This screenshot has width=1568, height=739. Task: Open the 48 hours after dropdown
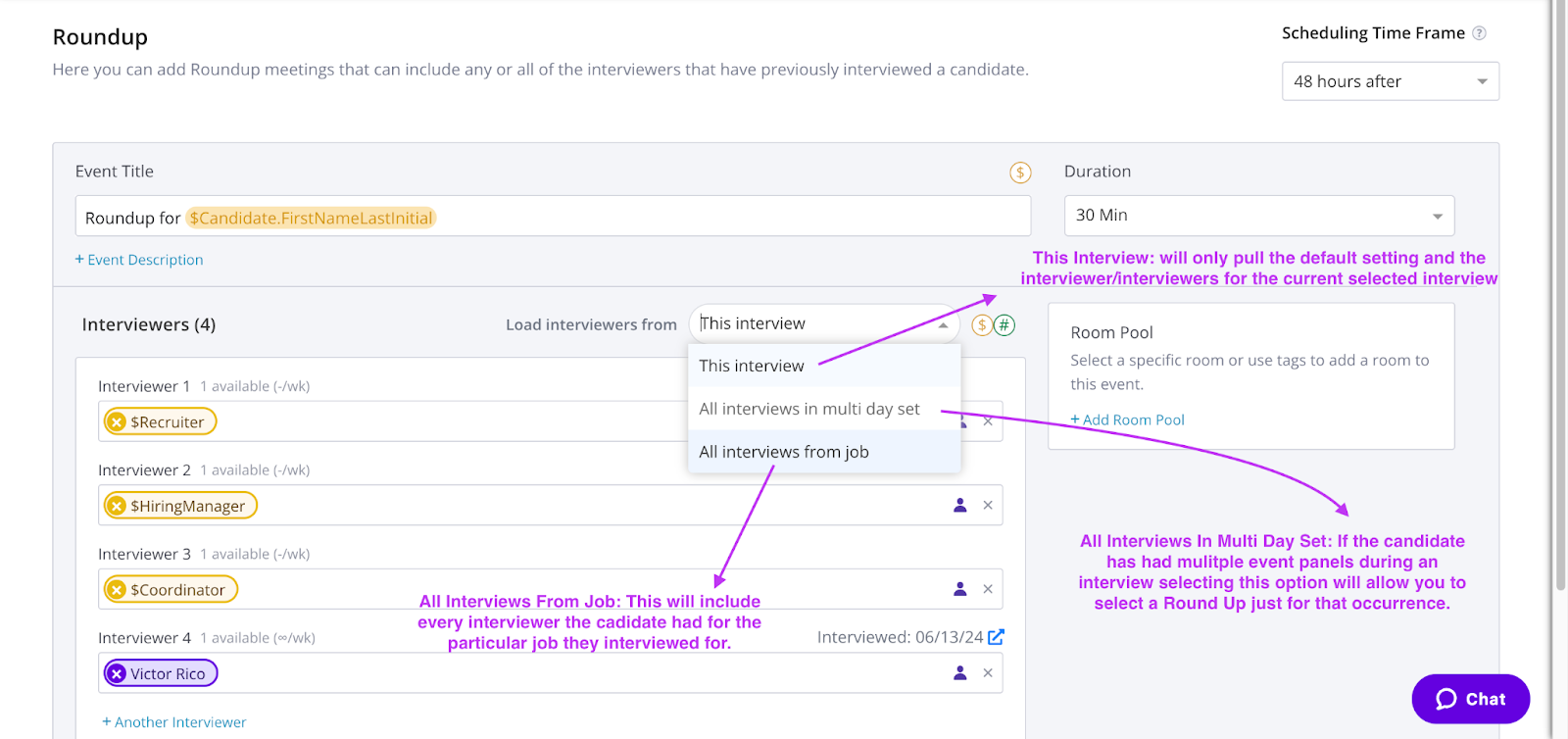pos(1390,81)
